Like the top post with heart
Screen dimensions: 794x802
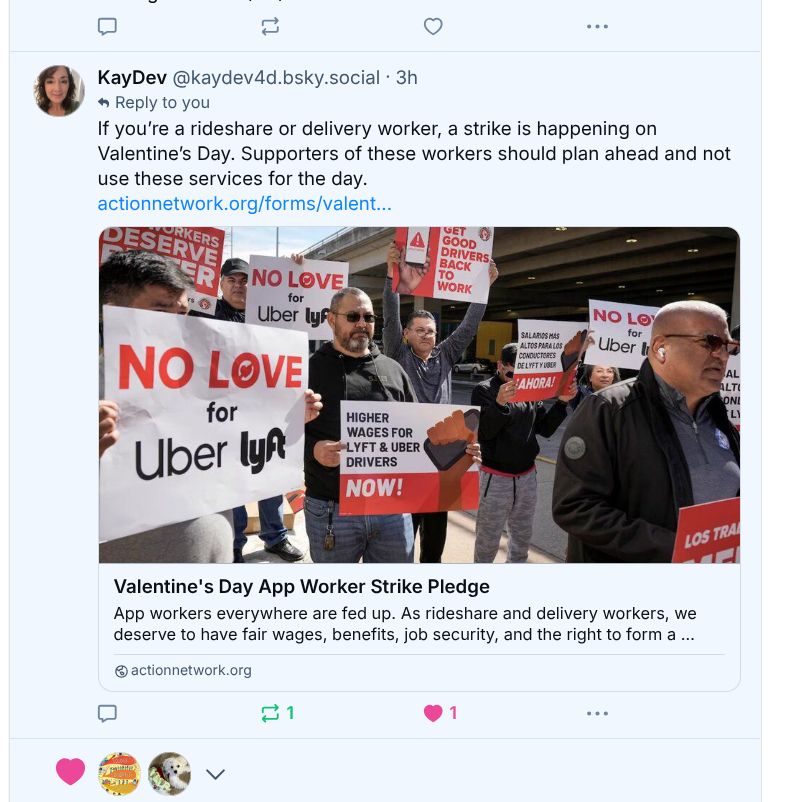click(433, 26)
